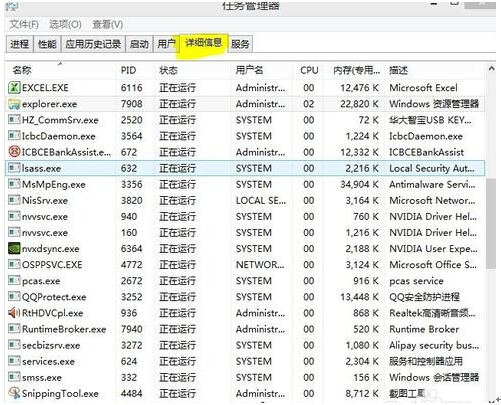Select the EXCEL.EXE process name
The height and width of the screenshot is (405, 501).
(45, 88)
